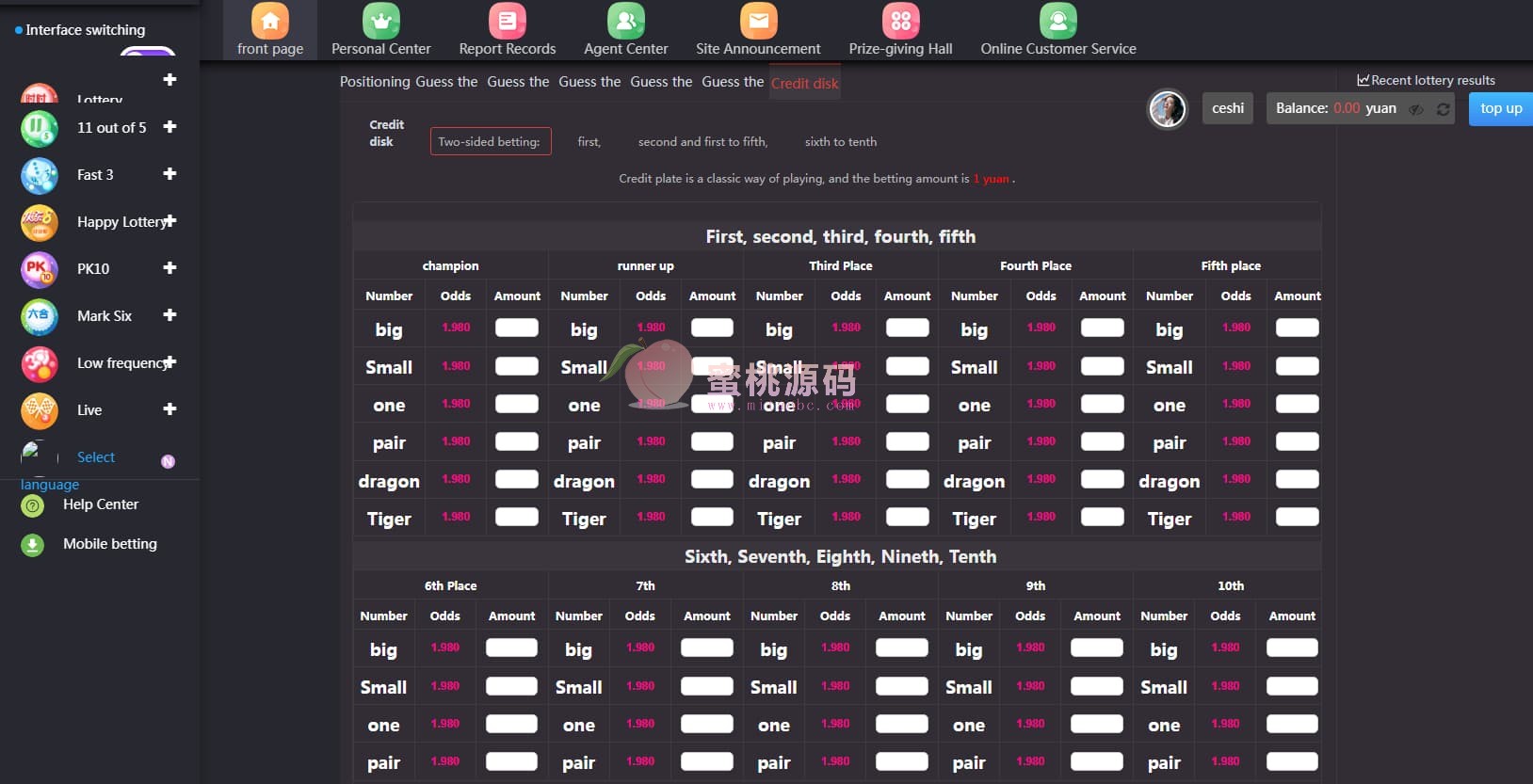
Task: Expand the Mark Six category
Action: tap(169, 314)
